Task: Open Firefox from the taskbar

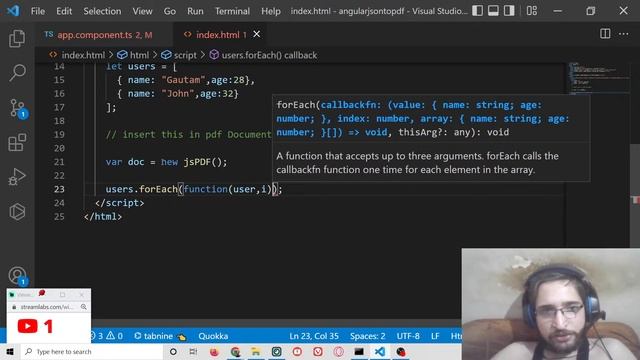Action: tap(214, 351)
